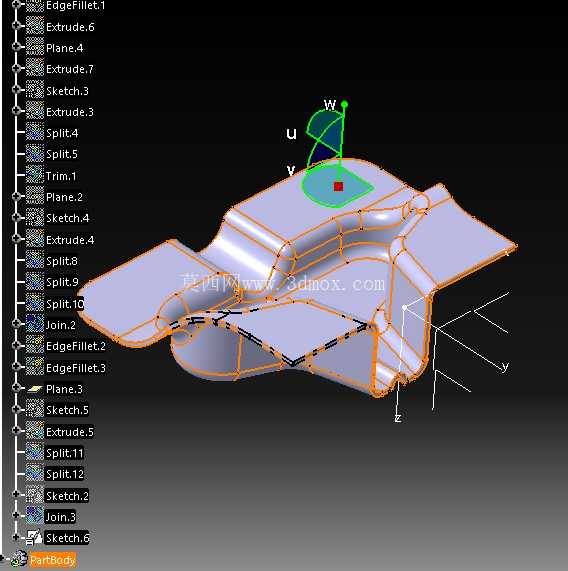Screen dimensions: 568x571
Task: Select the Extrude.4 label in tree
Action: click(x=70, y=240)
